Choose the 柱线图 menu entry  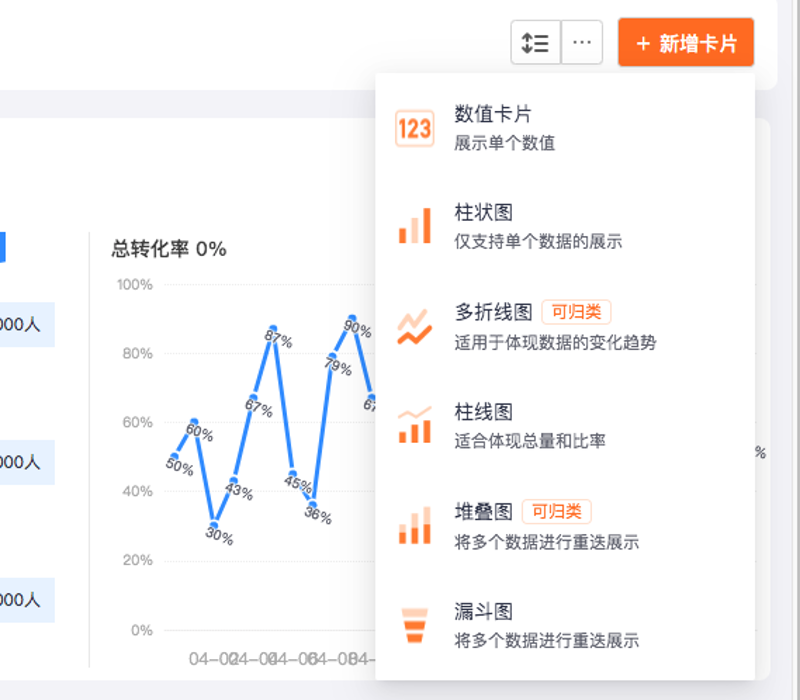coord(565,426)
